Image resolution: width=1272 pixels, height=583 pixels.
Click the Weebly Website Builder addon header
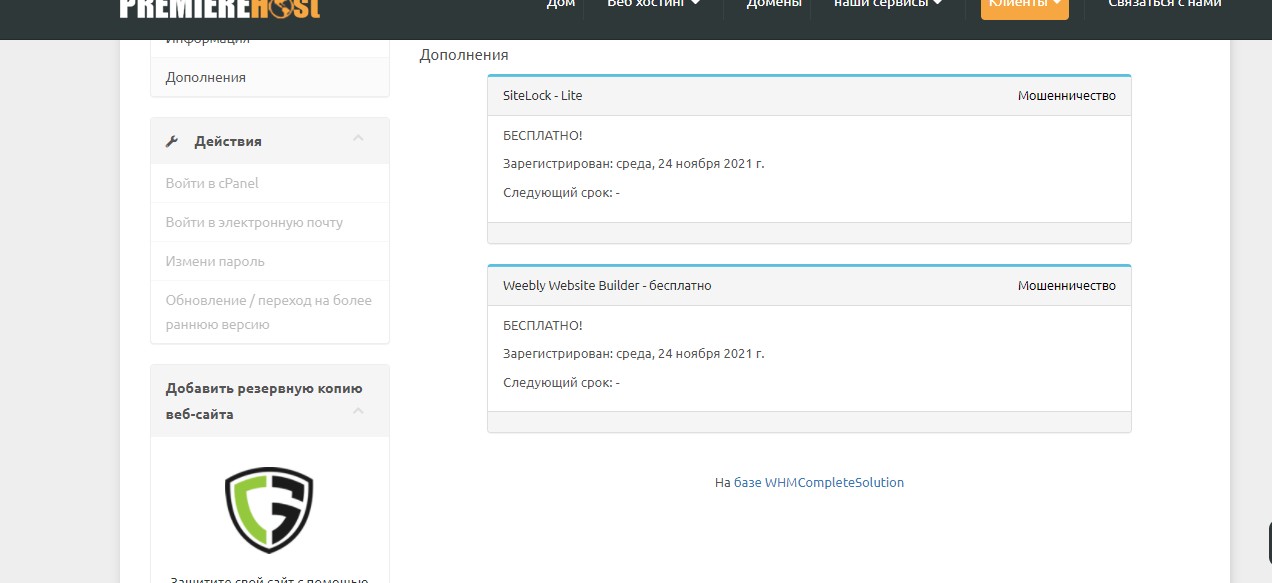coord(607,285)
